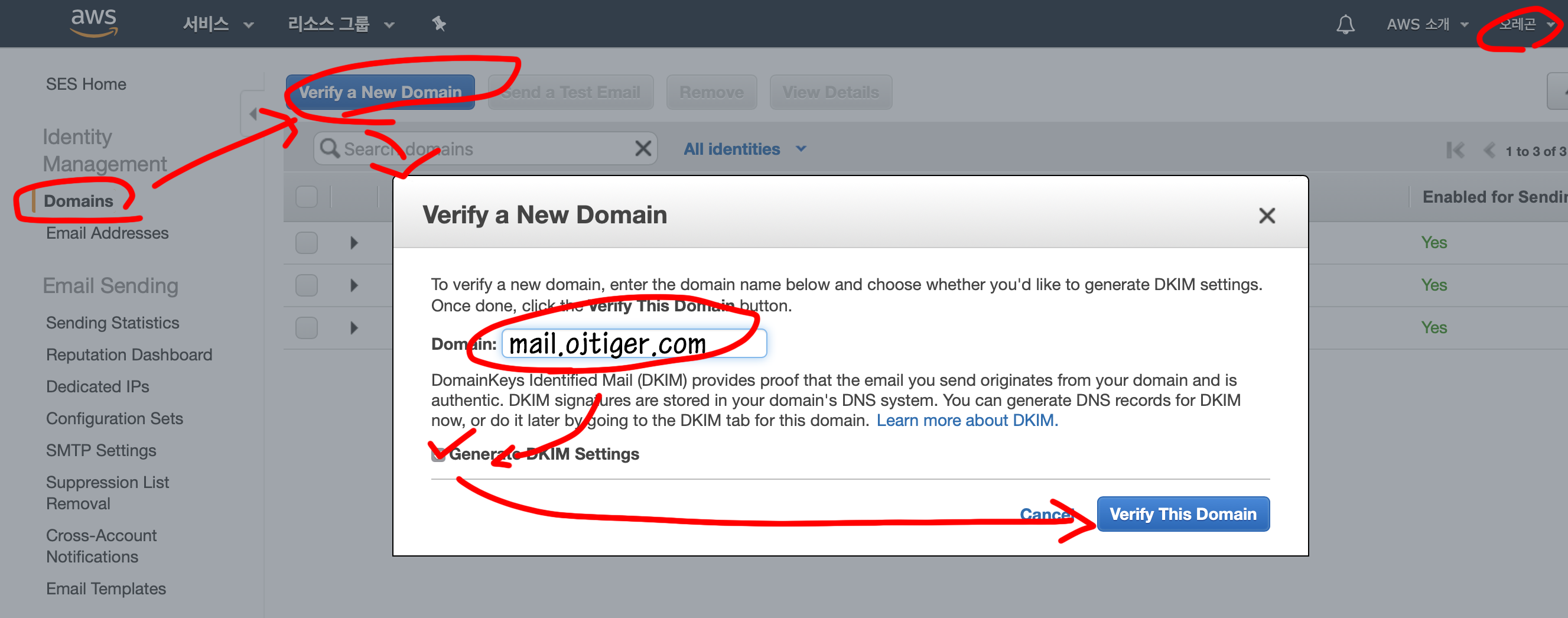This screenshot has width=1568, height=618.
Task: Click Verify a New Domain button
Action: click(380, 92)
